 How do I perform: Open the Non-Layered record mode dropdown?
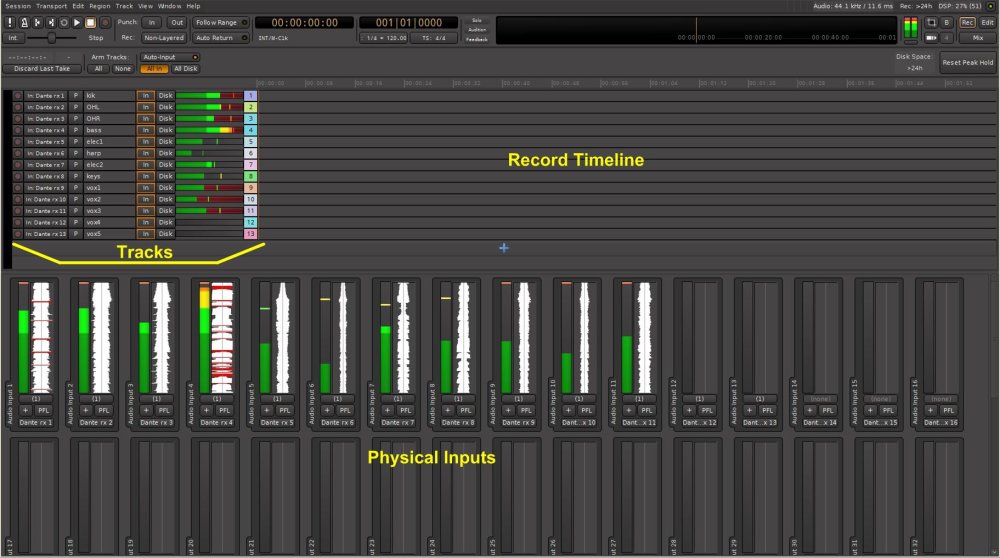pyautogui.click(x=162, y=37)
